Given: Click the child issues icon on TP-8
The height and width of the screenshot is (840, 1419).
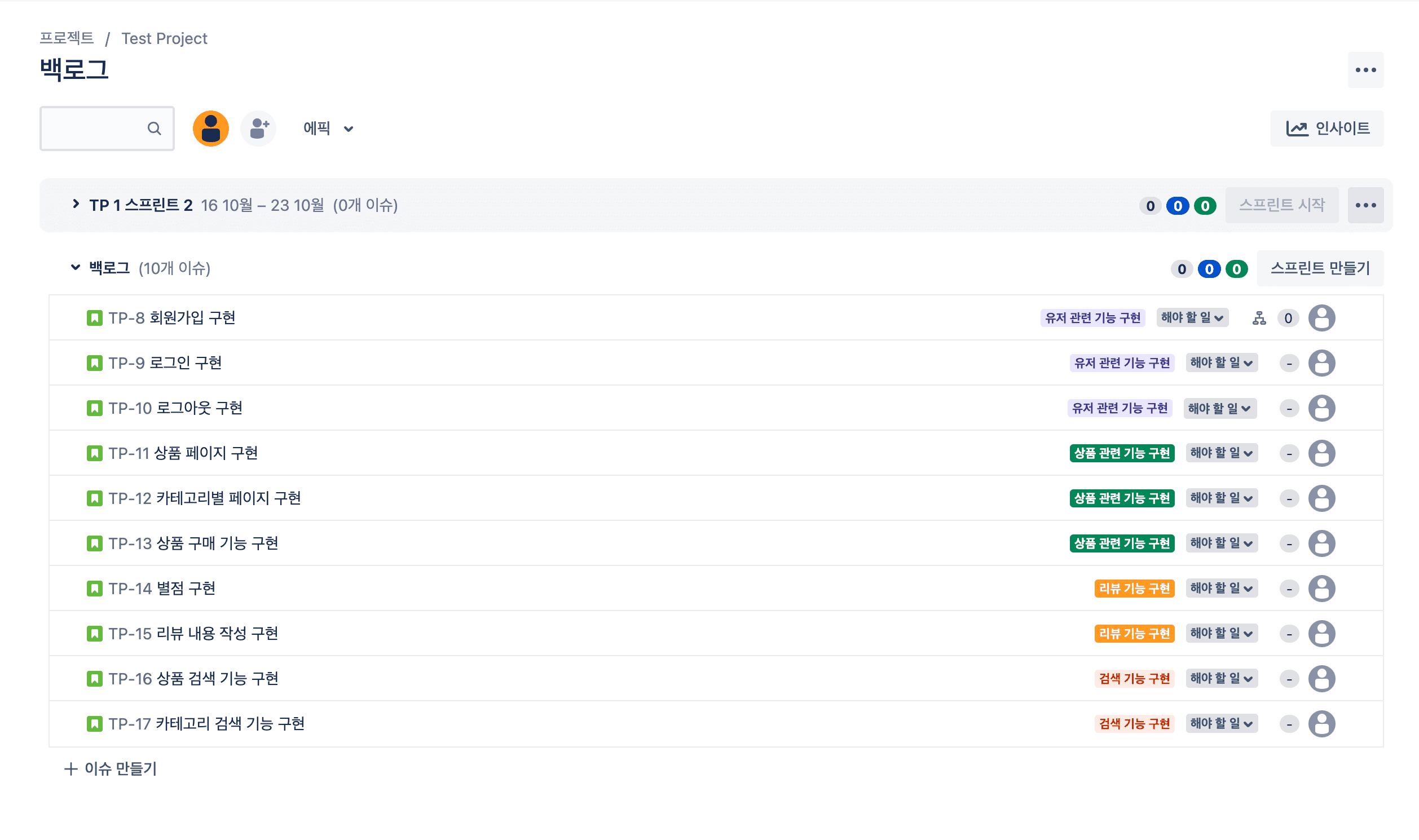Looking at the screenshot, I should click(1258, 318).
